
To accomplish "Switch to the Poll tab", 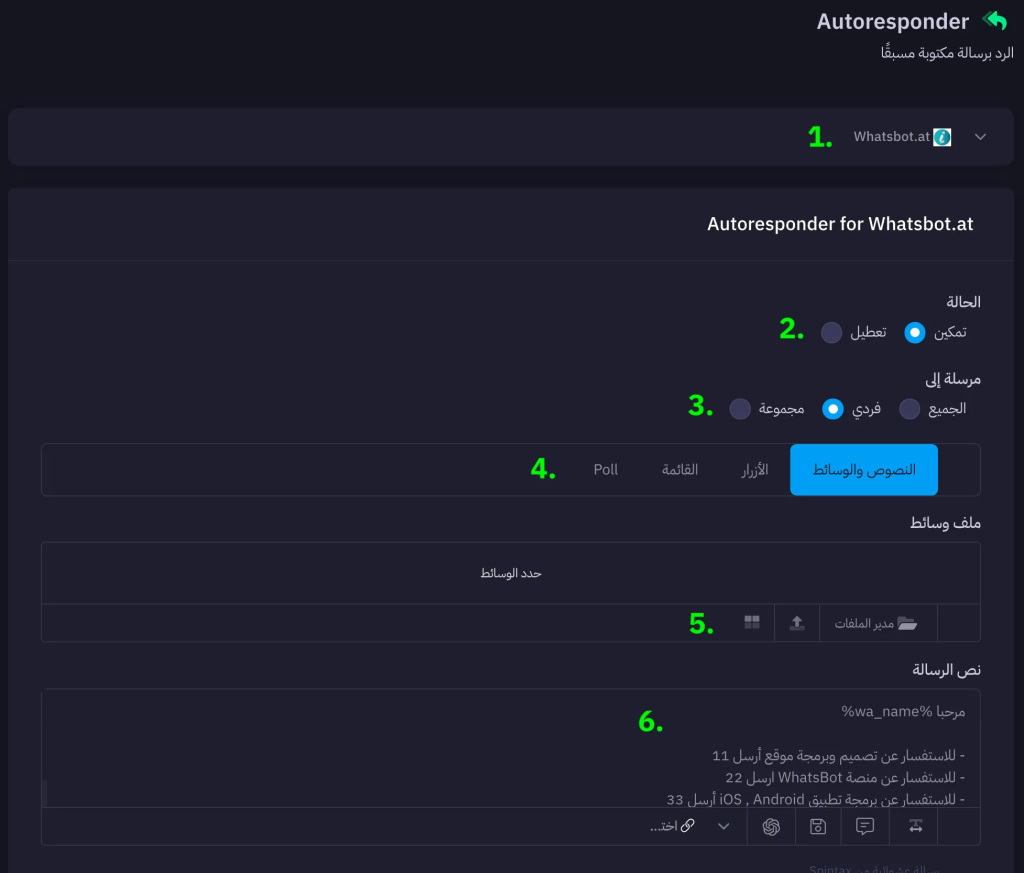I will 606,470.
